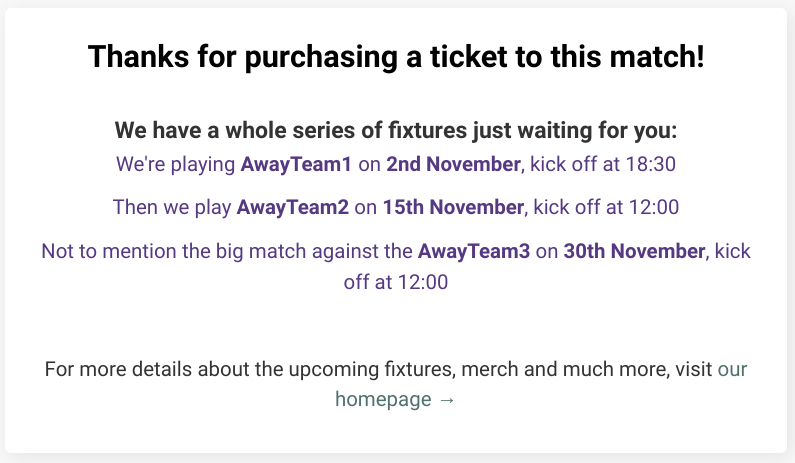
Task: Click the 30th November date
Action: [634, 251]
